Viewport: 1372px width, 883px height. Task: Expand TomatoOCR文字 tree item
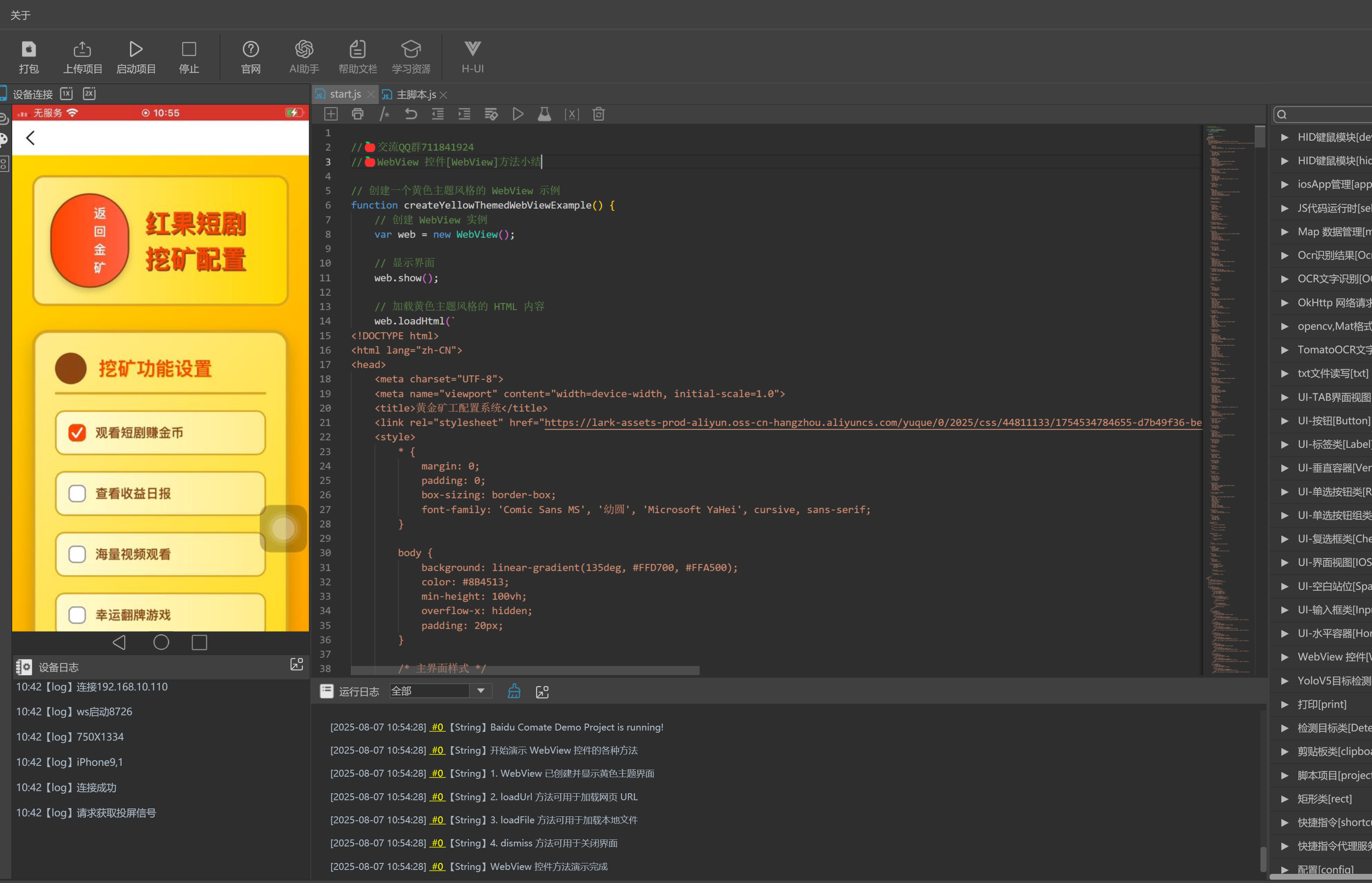[x=1285, y=350]
